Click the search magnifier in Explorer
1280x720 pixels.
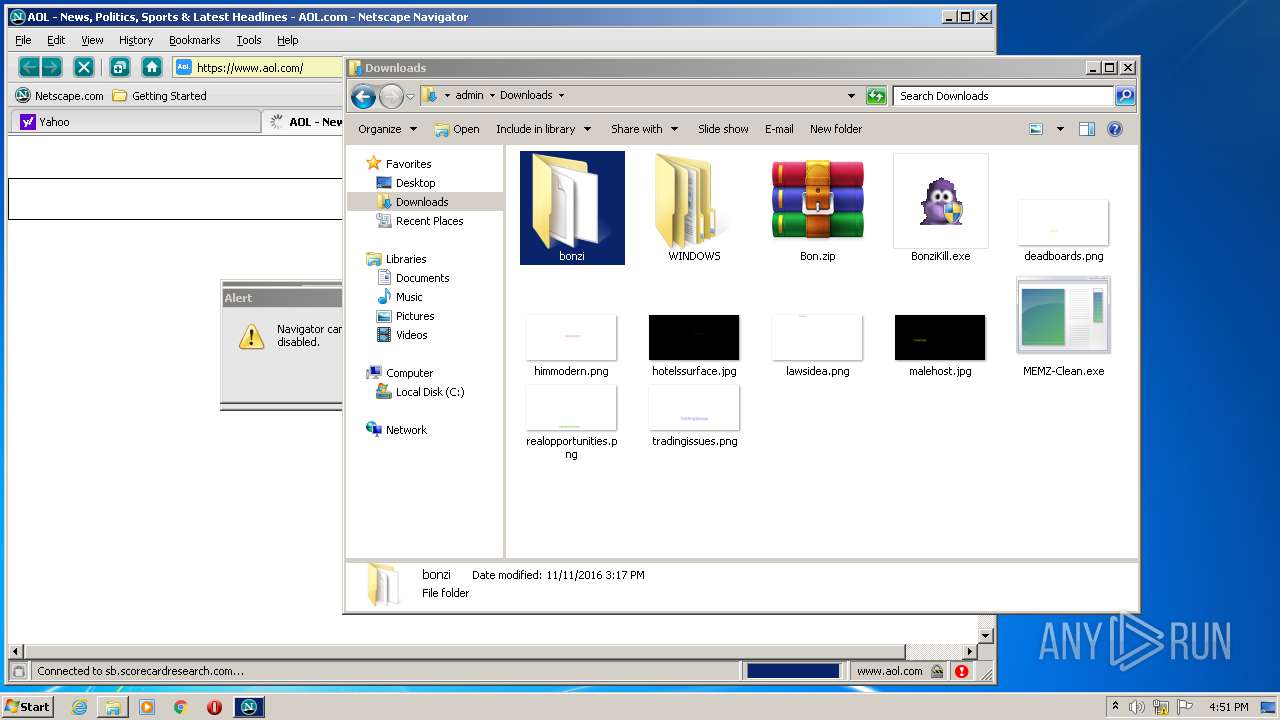tap(1125, 96)
